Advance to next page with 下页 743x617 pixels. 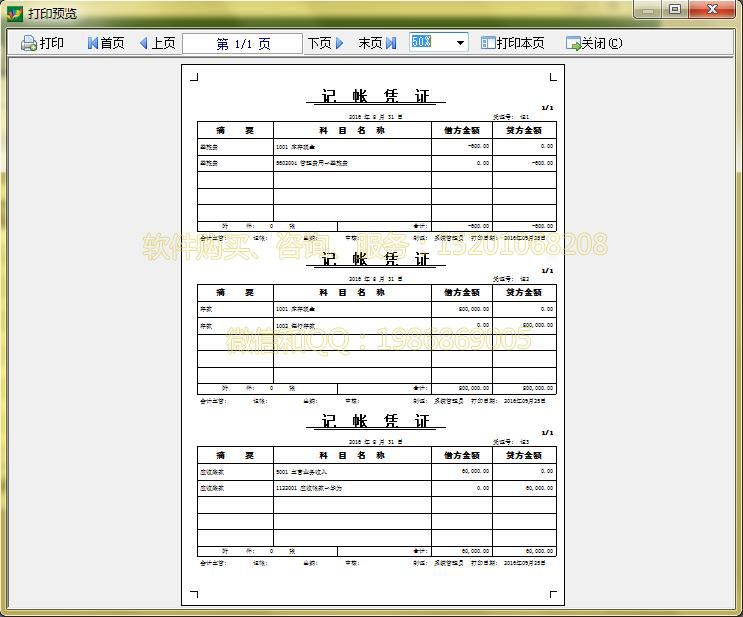[326, 43]
